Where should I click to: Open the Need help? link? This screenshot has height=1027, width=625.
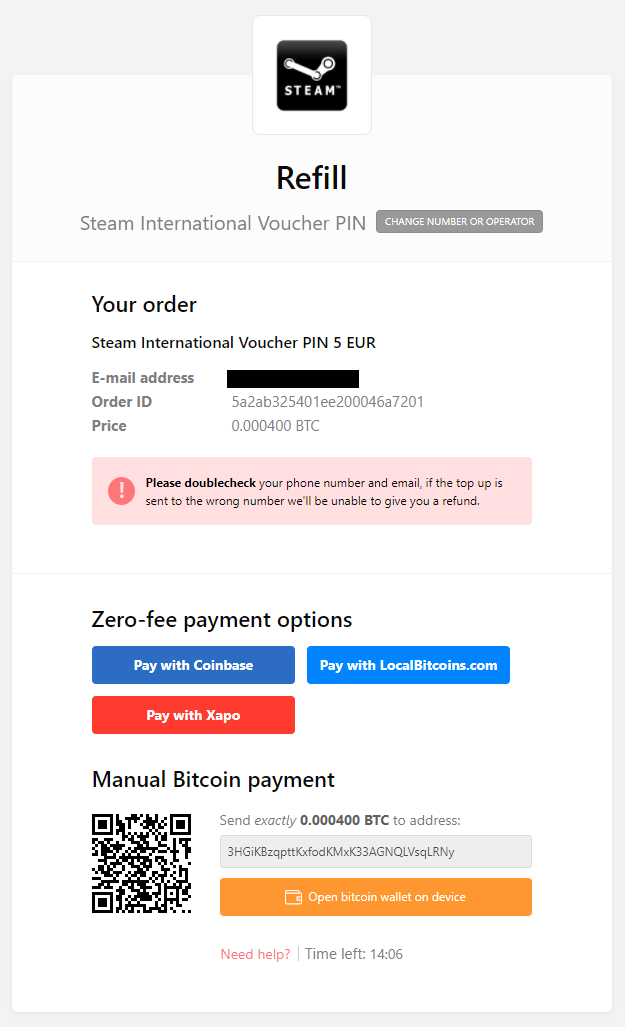(256, 954)
